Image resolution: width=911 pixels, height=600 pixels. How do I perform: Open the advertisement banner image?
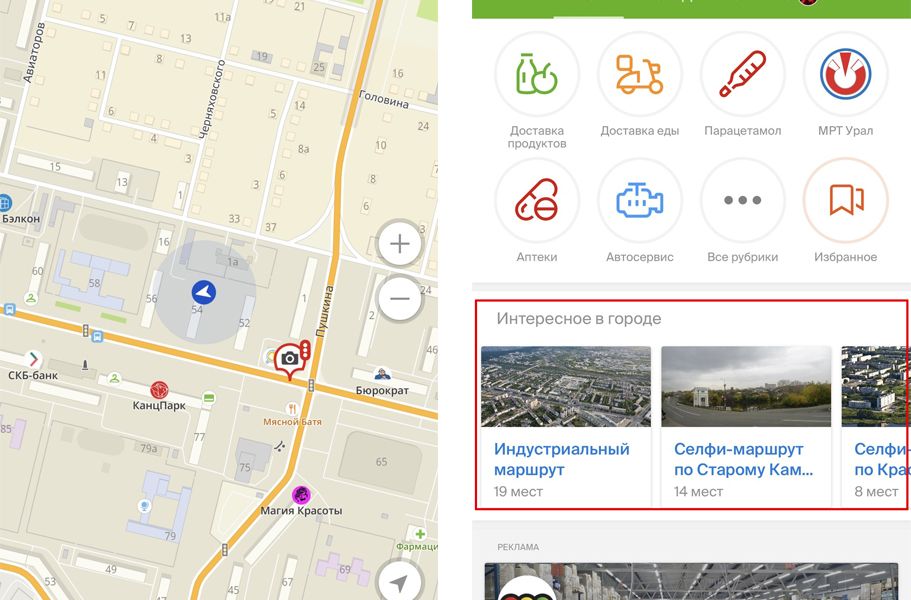(691, 581)
